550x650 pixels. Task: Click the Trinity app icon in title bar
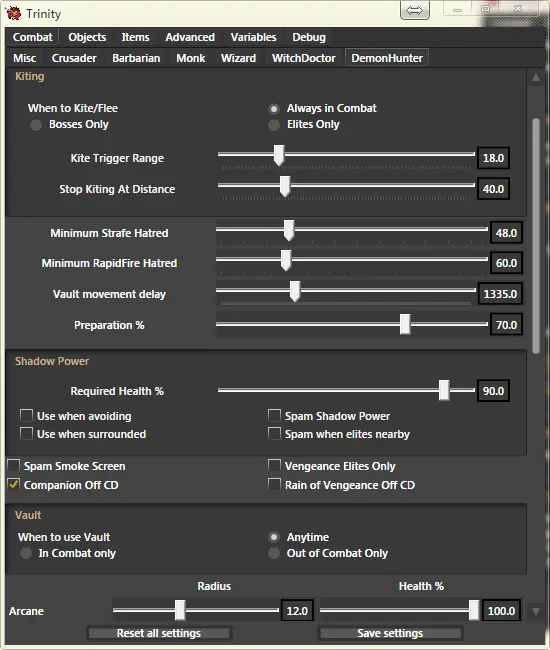coord(13,13)
